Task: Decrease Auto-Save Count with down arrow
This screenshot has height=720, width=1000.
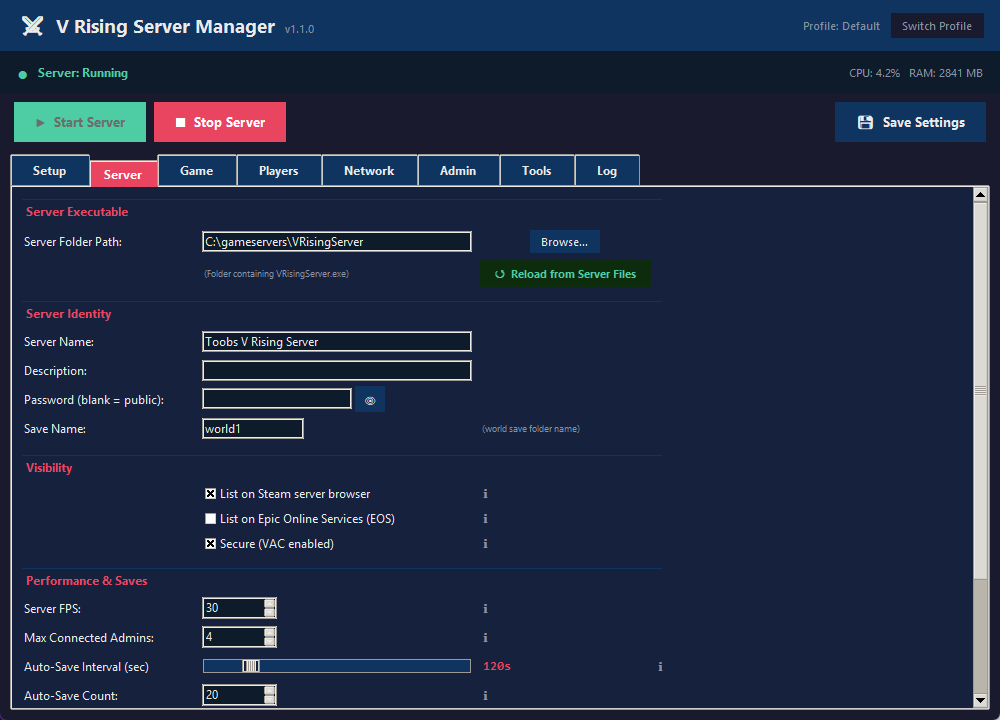Action: pyautogui.click(x=270, y=700)
